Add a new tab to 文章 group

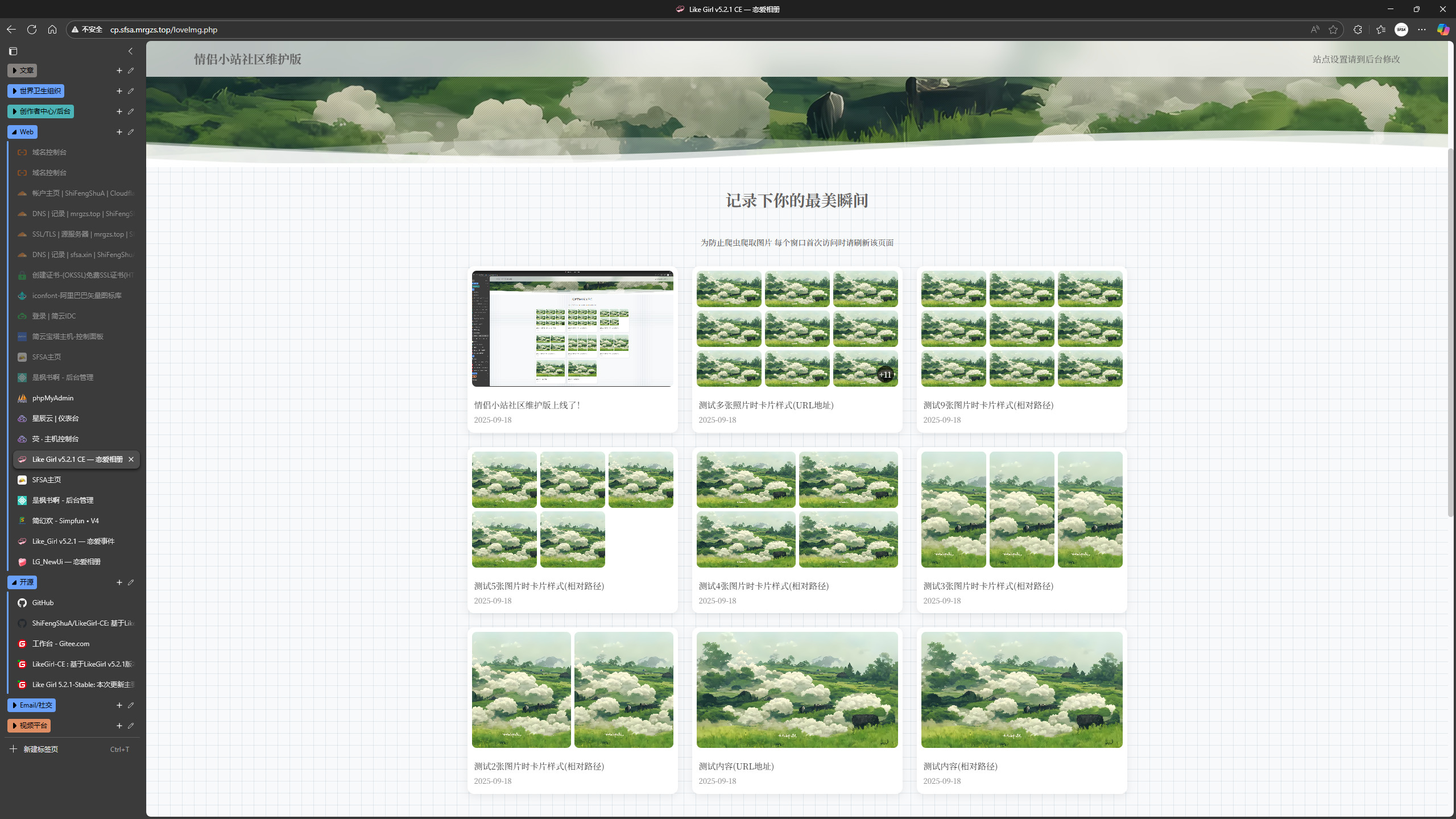pyautogui.click(x=119, y=71)
